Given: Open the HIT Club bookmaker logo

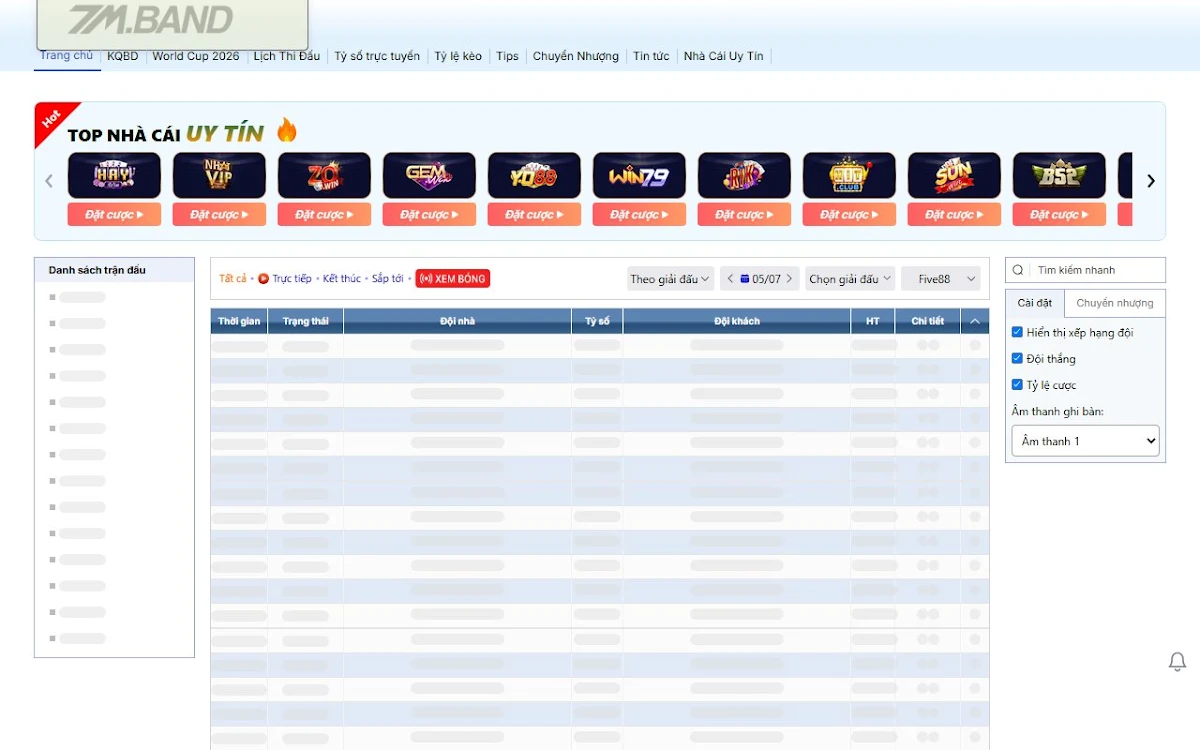Looking at the screenshot, I should click(x=849, y=176).
